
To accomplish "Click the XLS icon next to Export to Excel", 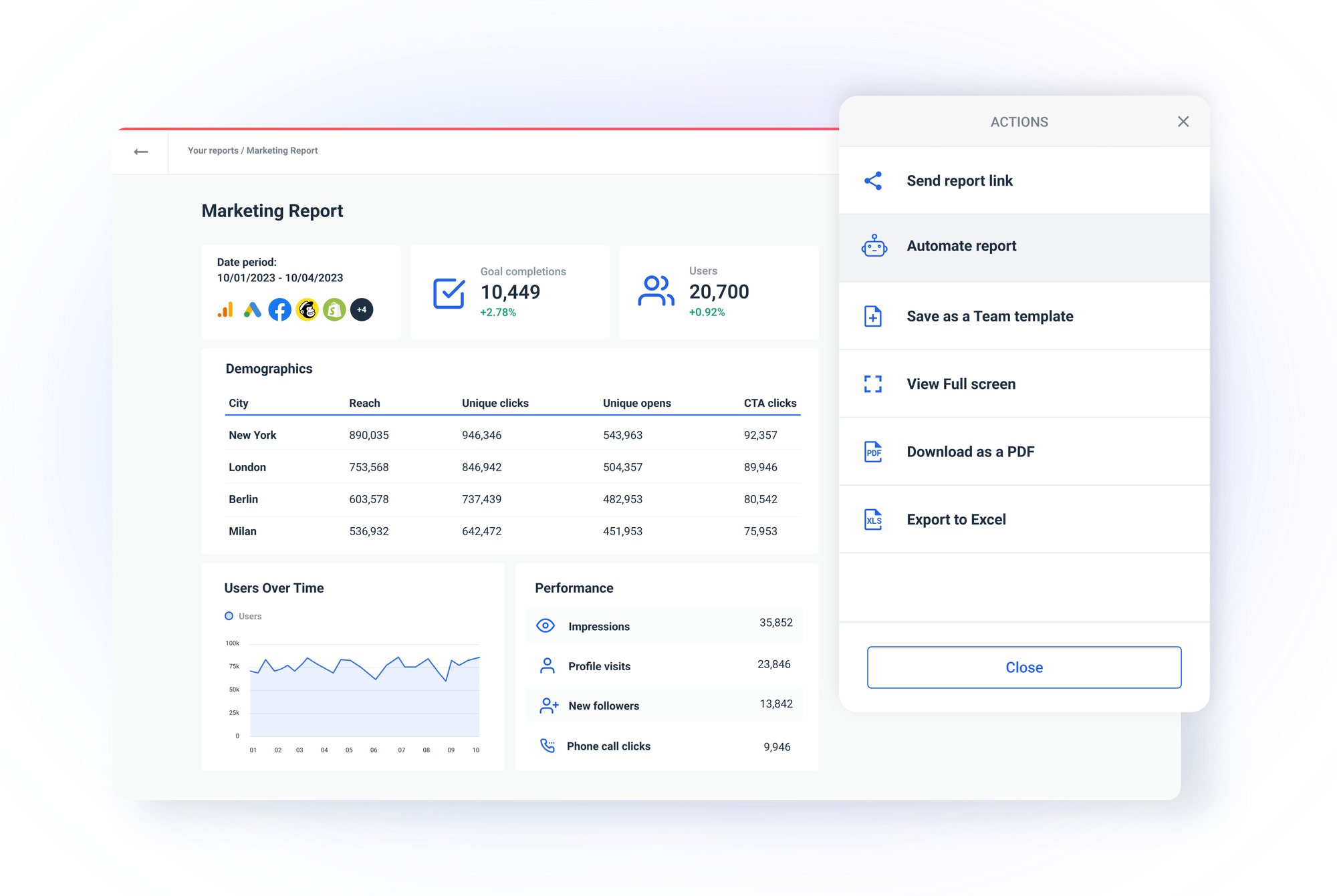I will tap(873, 519).
